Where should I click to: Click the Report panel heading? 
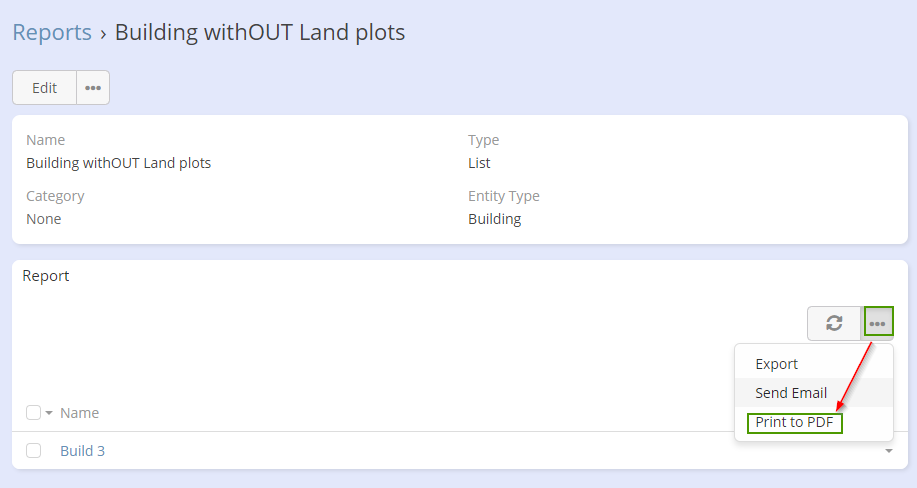pyautogui.click(x=46, y=276)
